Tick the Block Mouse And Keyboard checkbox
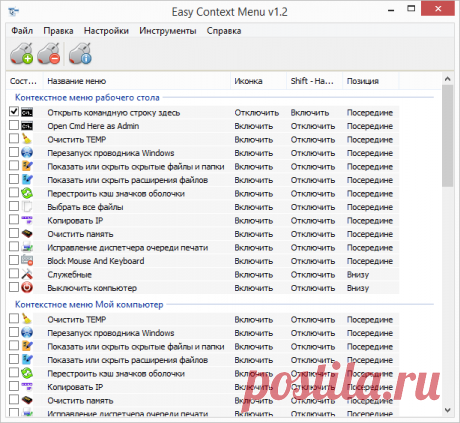The width and height of the screenshot is (460, 423). [x=14, y=260]
